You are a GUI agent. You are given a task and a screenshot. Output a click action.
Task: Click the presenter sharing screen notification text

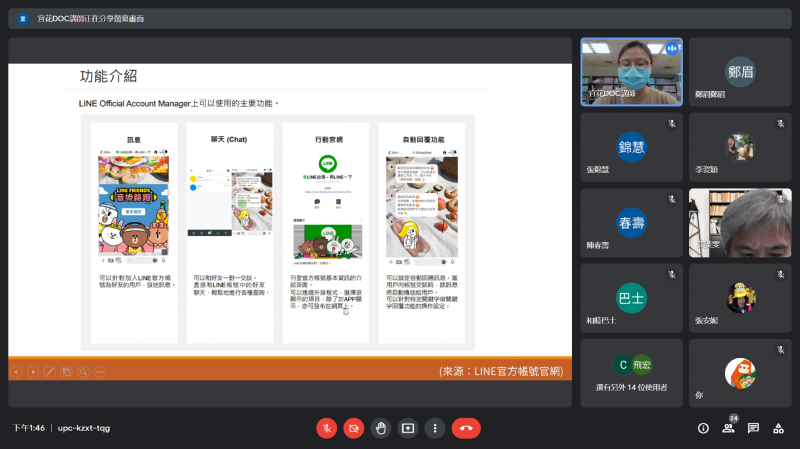pyautogui.click(x=90, y=19)
